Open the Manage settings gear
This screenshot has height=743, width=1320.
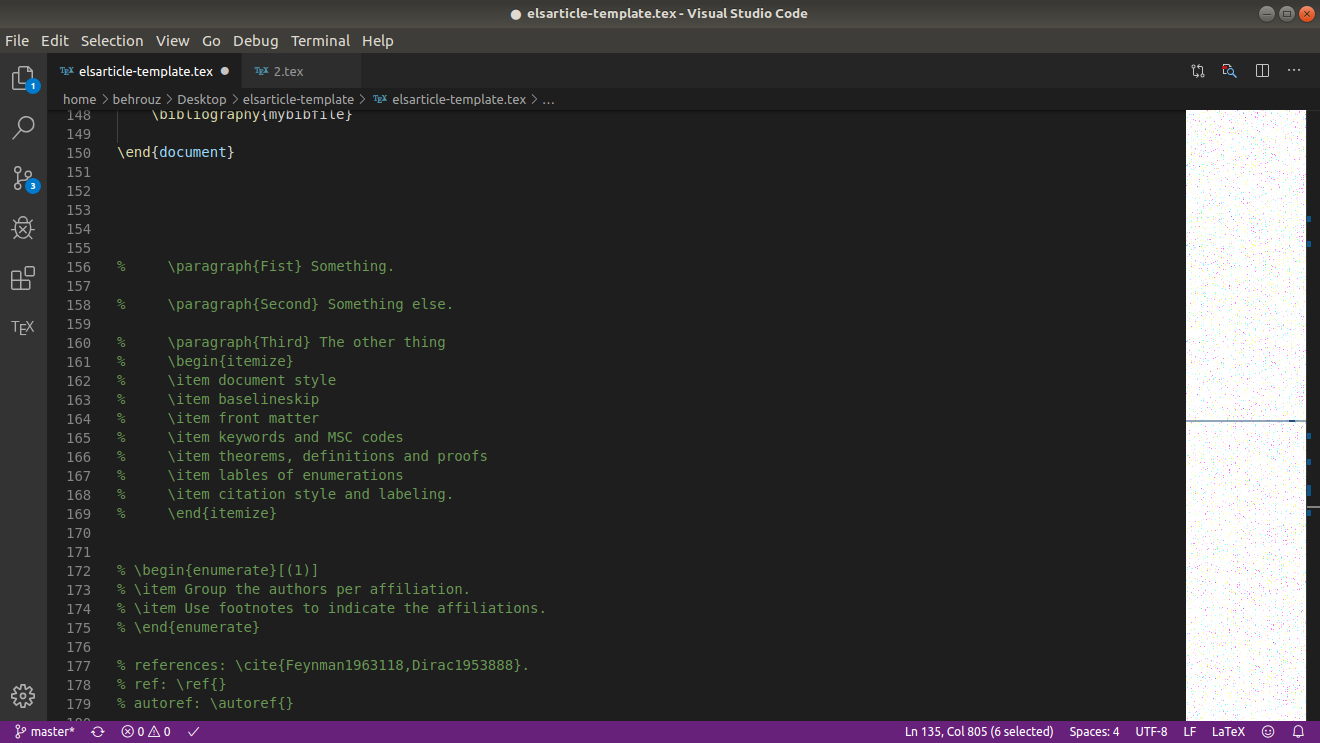coord(22,696)
